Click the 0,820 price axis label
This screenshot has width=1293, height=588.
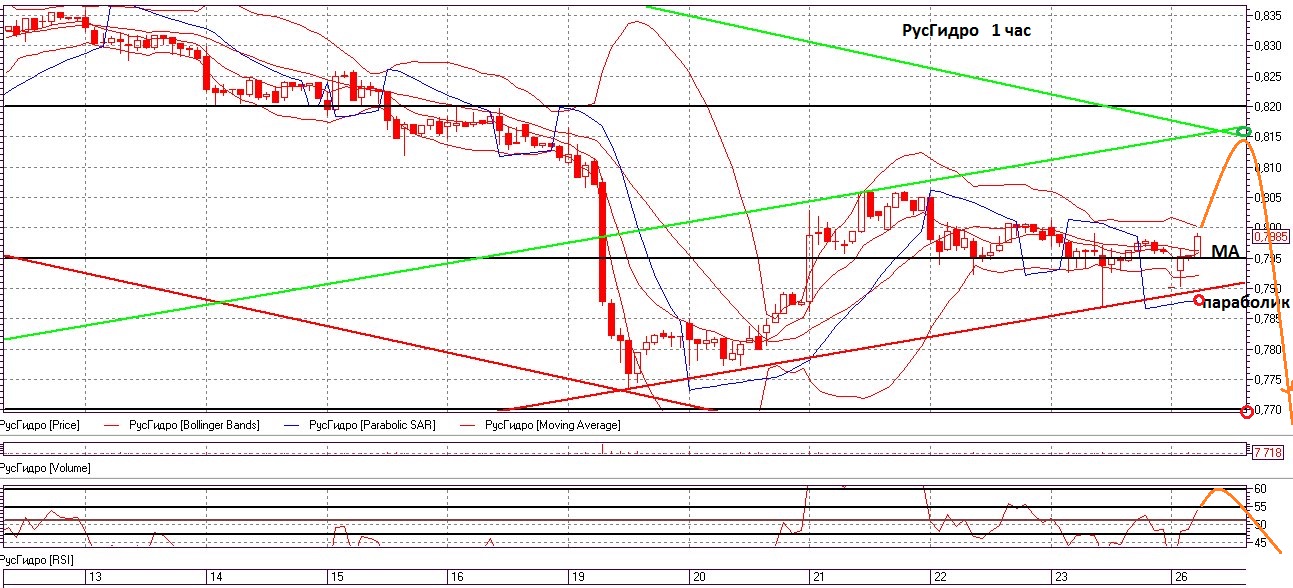(x=1267, y=107)
